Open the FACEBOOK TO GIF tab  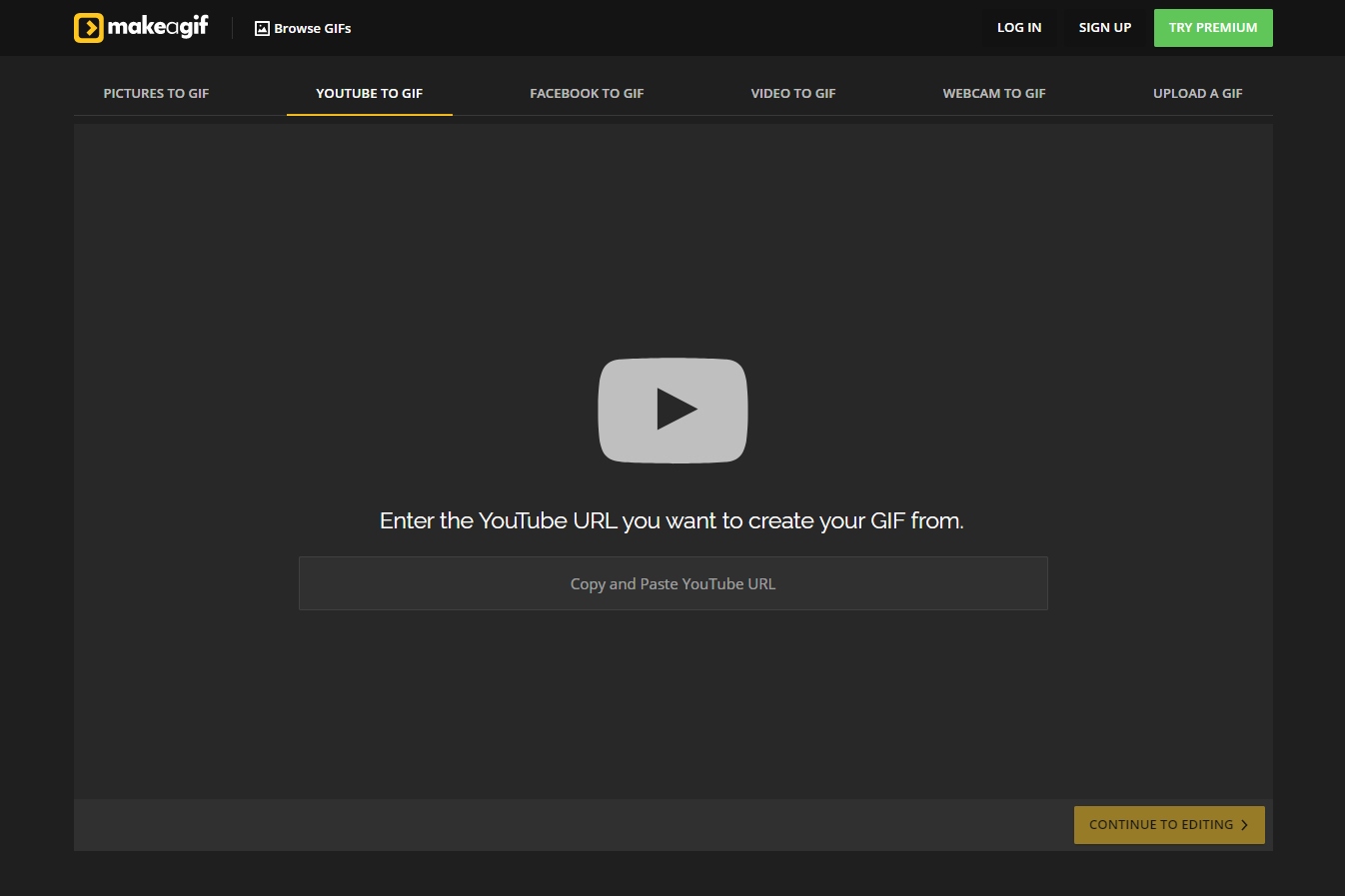click(587, 93)
